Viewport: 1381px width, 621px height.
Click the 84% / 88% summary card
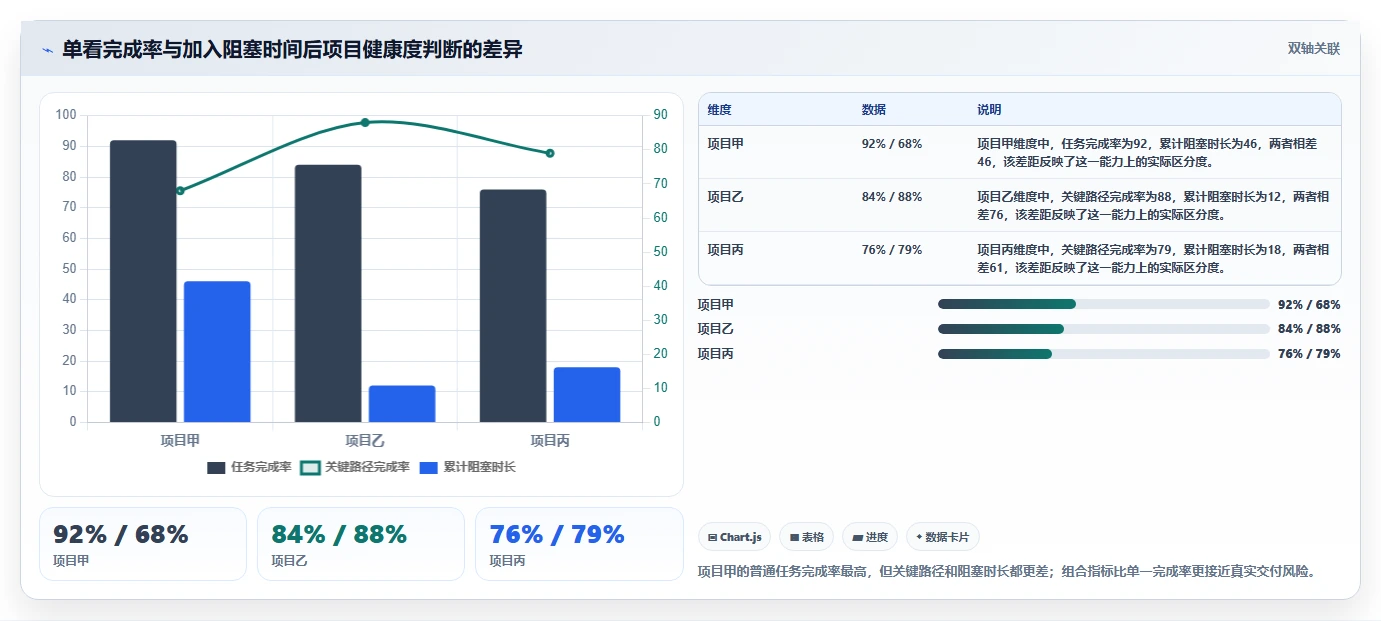pyautogui.click(x=361, y=544)
